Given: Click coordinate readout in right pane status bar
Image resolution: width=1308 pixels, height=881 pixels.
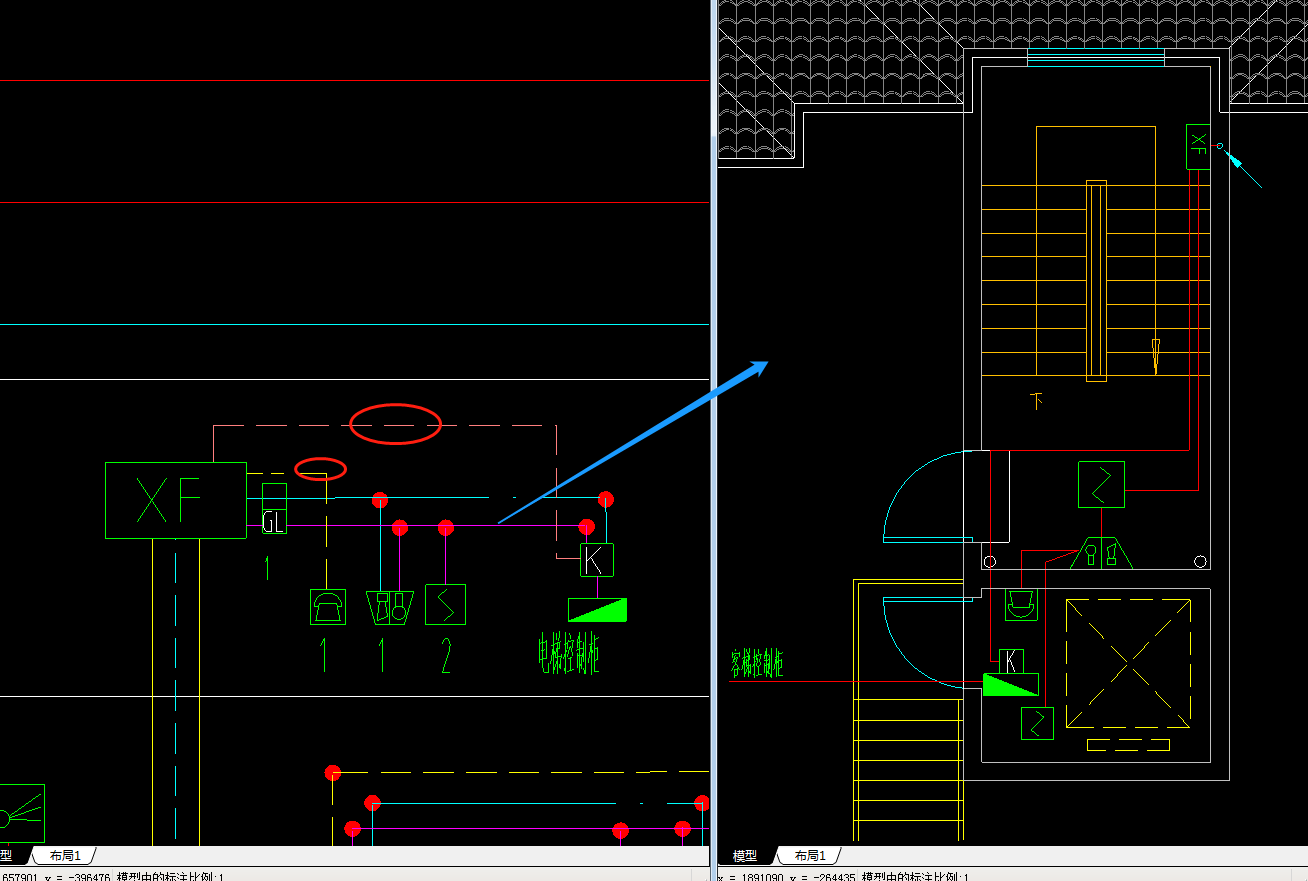Looking at the screenshot, I should click(x=844, y=876).
